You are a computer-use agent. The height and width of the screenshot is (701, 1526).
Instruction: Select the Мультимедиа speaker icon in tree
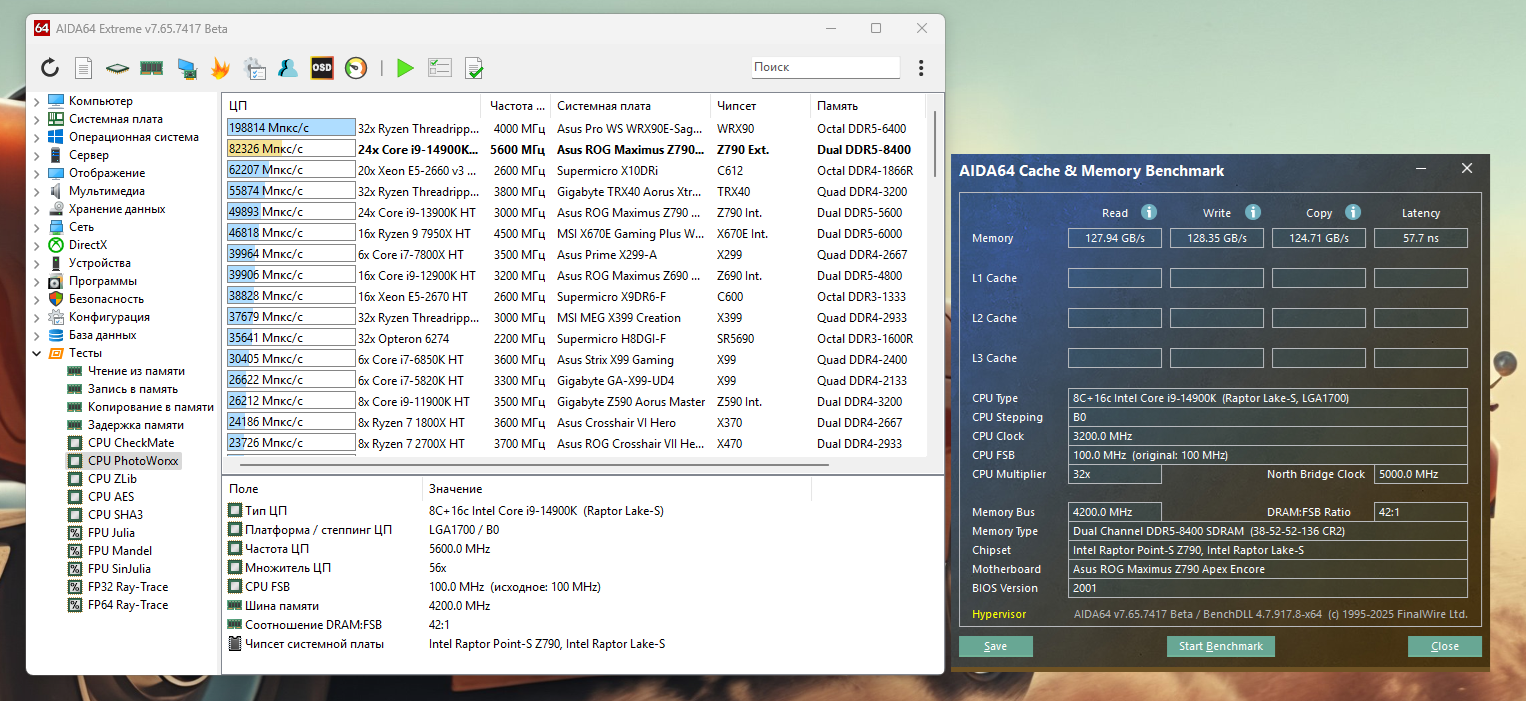coord(56,191)
